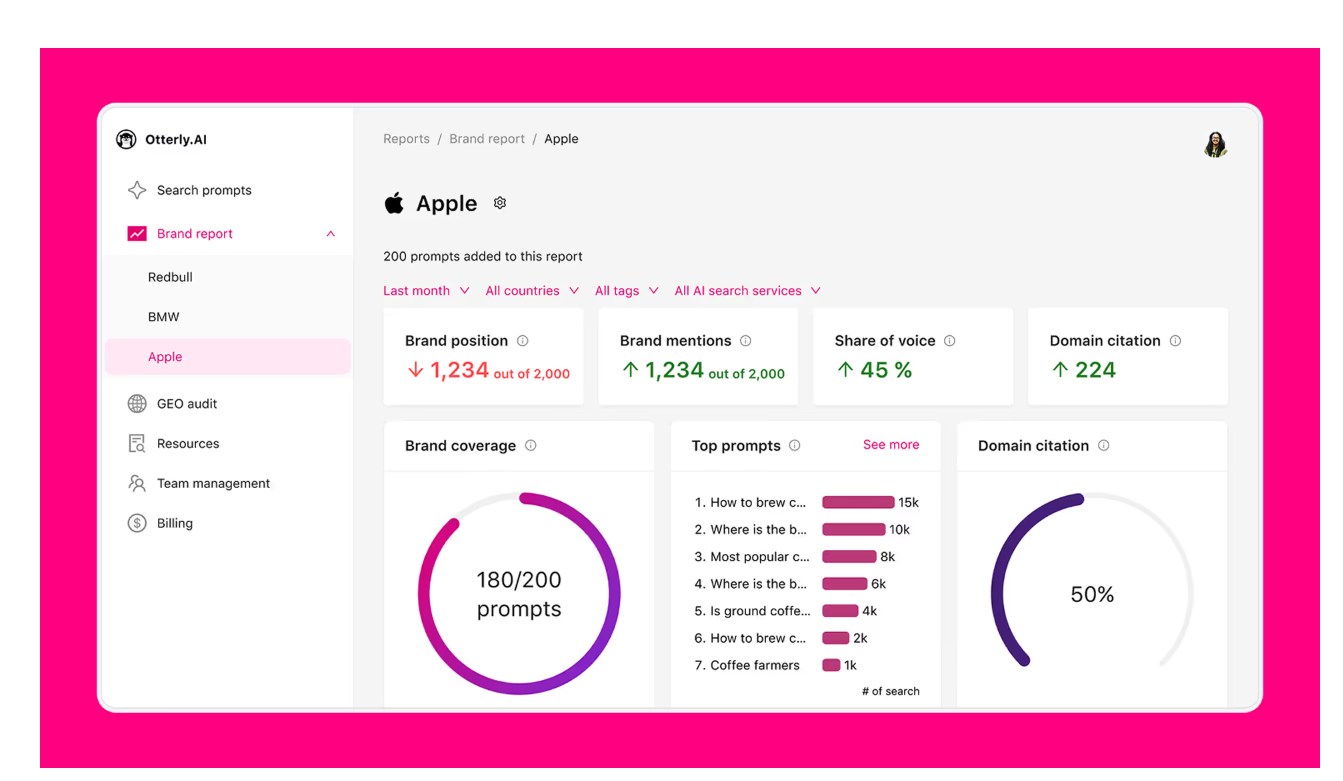Screen dimensions: 1343x781
Task: Click the '1,234 out of 2,000' red value
Action: coord(499,370)
